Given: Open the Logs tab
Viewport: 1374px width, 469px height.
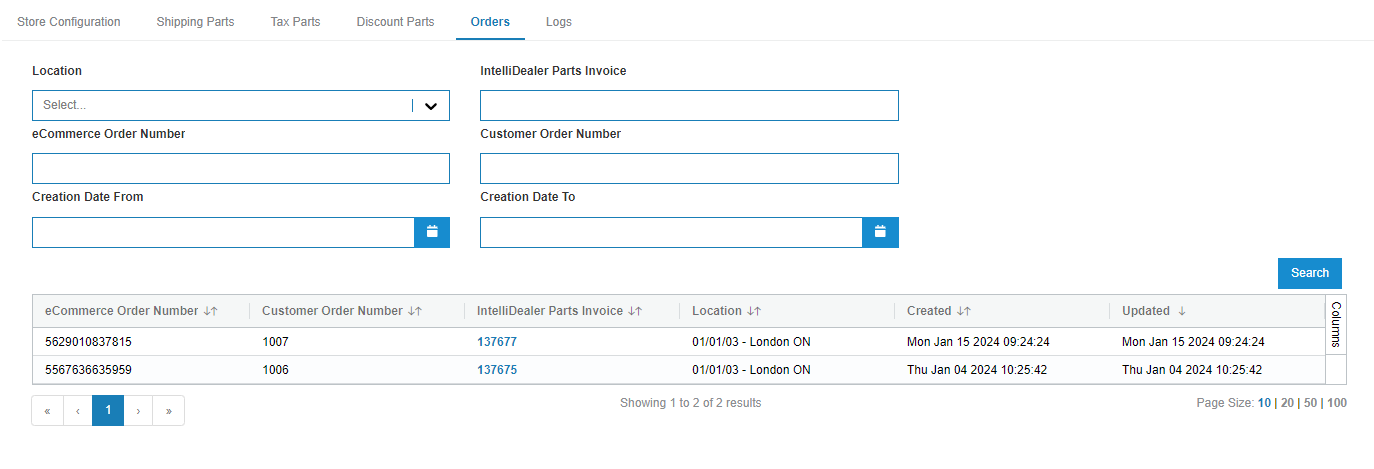Looking at the screenshot, I should 559,21.
